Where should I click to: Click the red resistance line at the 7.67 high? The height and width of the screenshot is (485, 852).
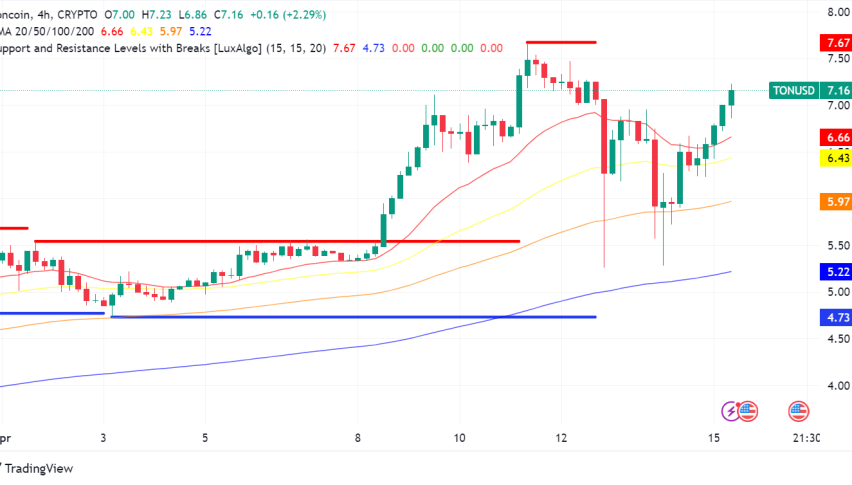click(561, 42)
